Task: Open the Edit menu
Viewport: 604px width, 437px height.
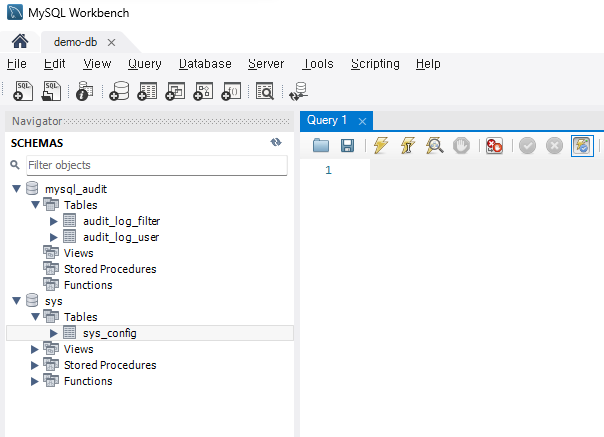Action: [54, 64]
